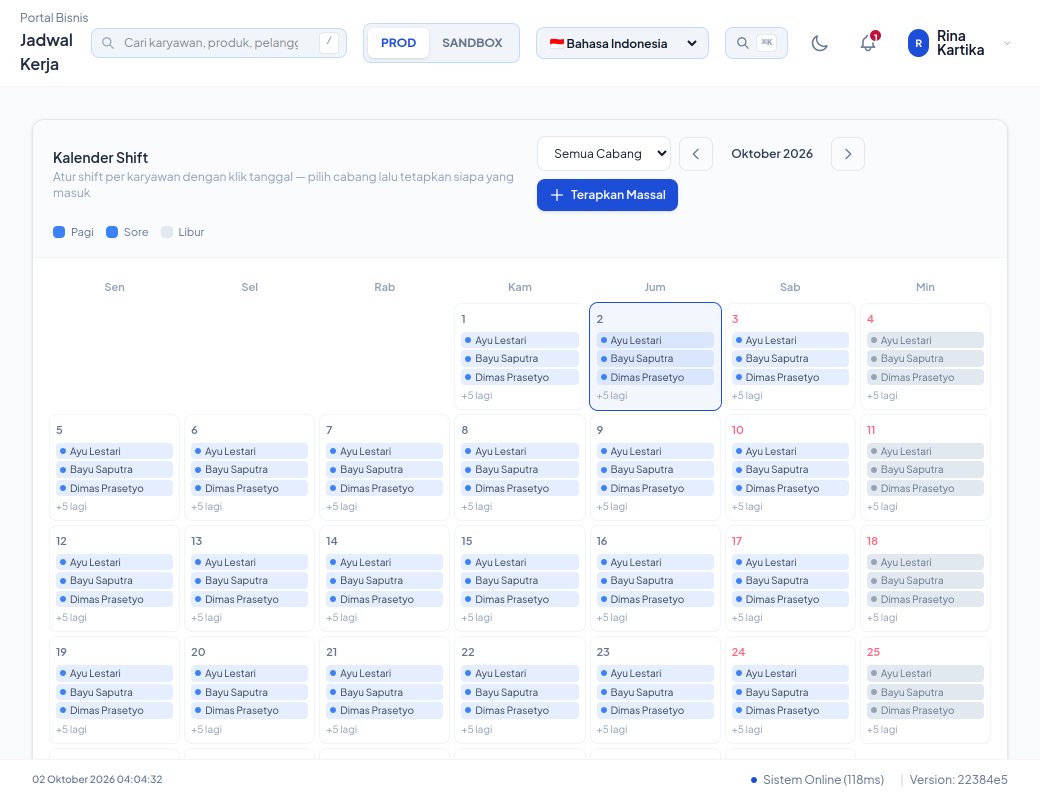Click Dimas Prasetyo shift on day 6

click(x=249, y=488)
